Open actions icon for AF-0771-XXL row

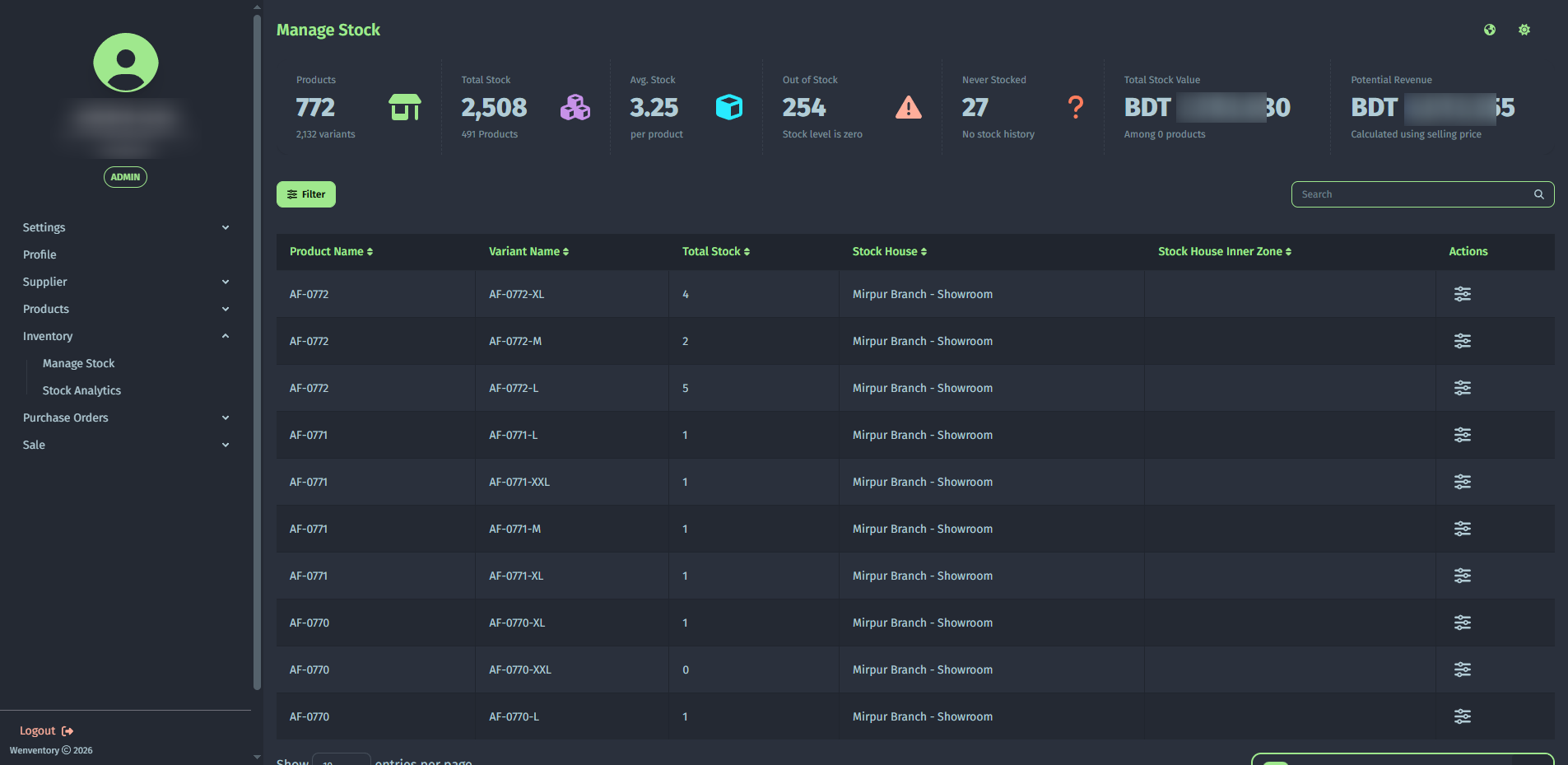click(1462, 482)
